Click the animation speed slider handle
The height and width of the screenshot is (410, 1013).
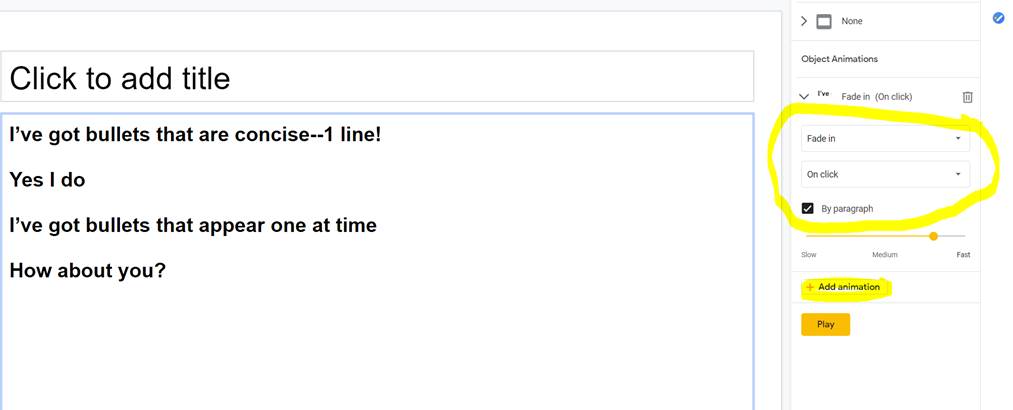tap(933, 236)
